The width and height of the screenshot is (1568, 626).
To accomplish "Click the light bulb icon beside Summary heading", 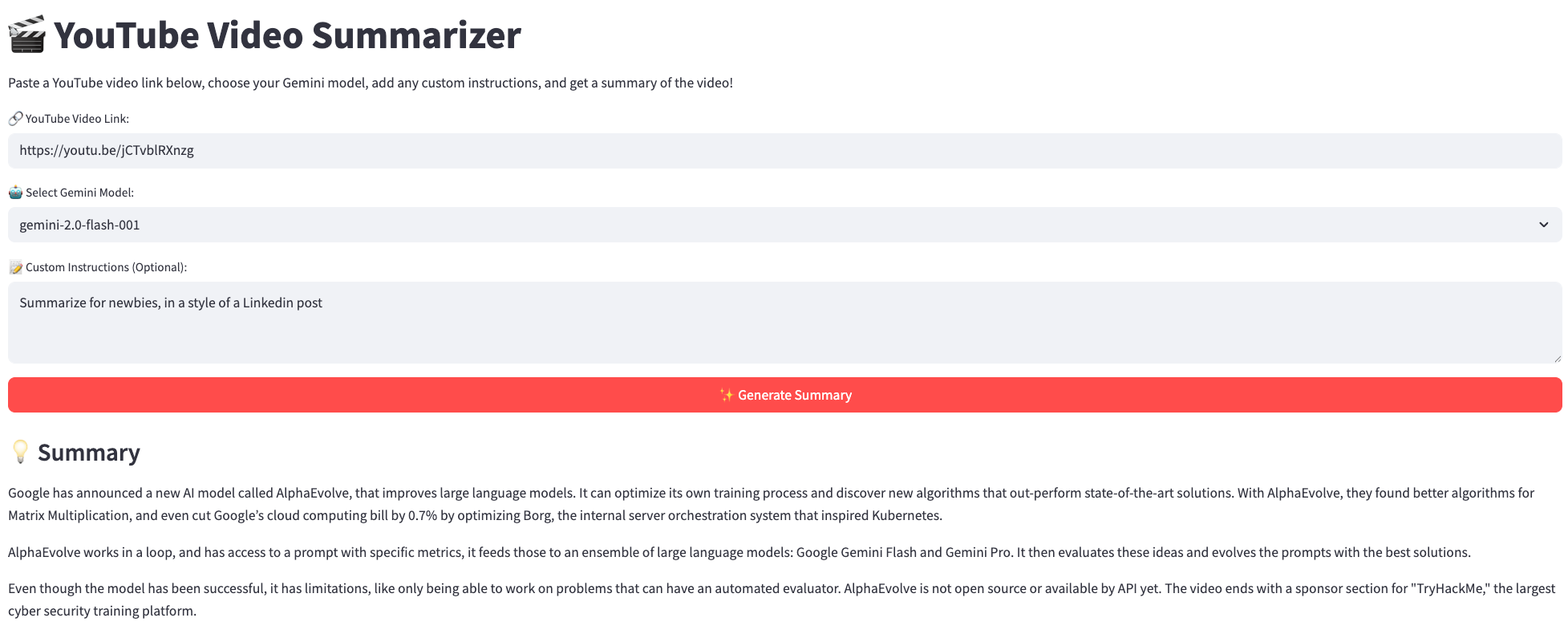I will tap(20, 452).
